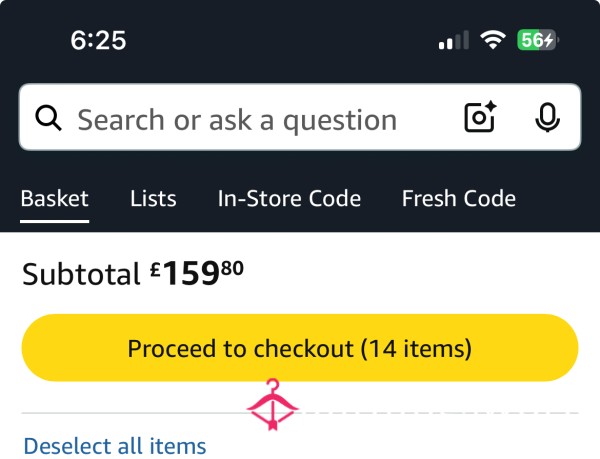The height and width of the screenshot is (459, 600).
Task: Click the solid filled part of progress line
Action: coord(135,413)
